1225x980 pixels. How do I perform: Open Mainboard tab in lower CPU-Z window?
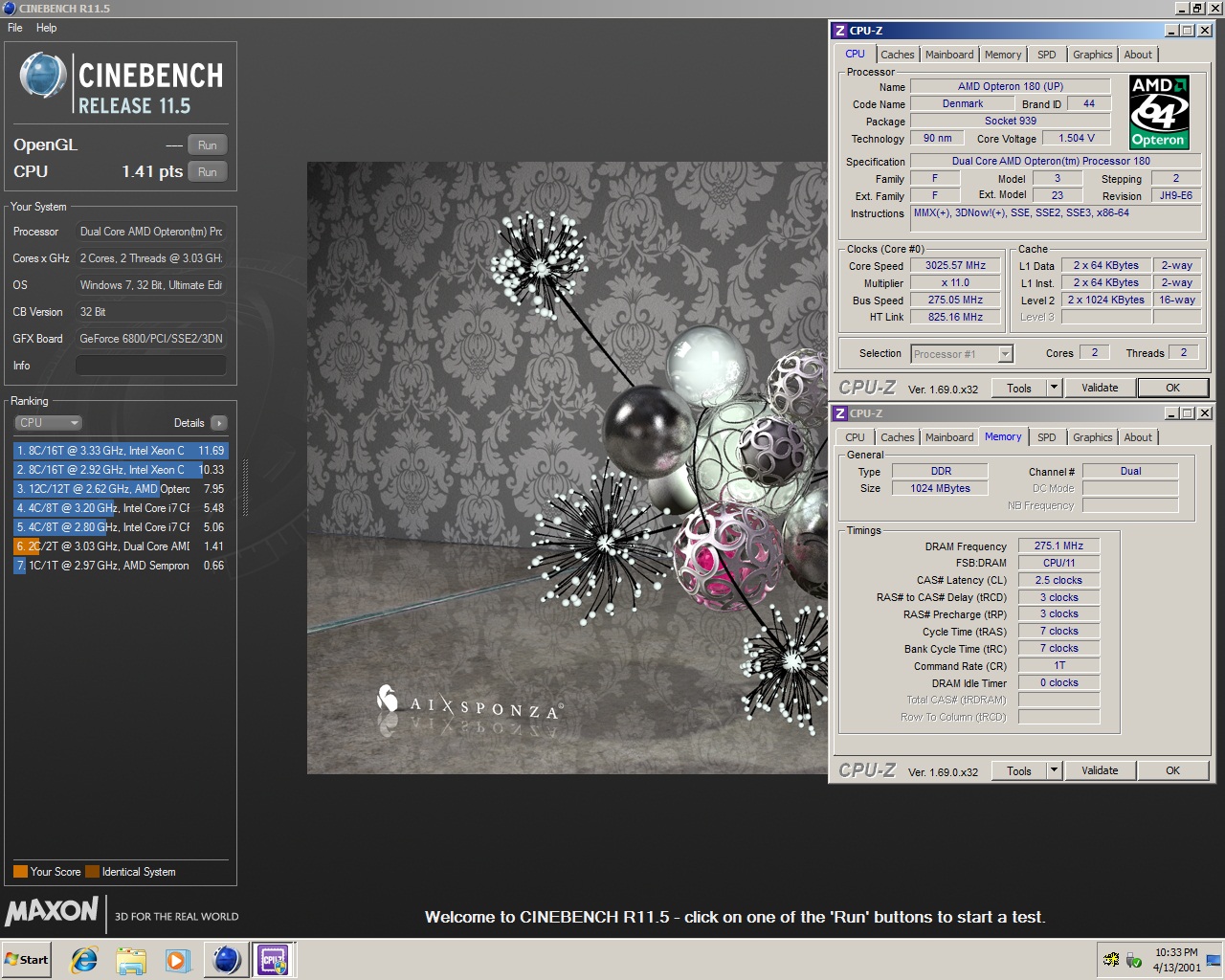(x=949, y=437)
